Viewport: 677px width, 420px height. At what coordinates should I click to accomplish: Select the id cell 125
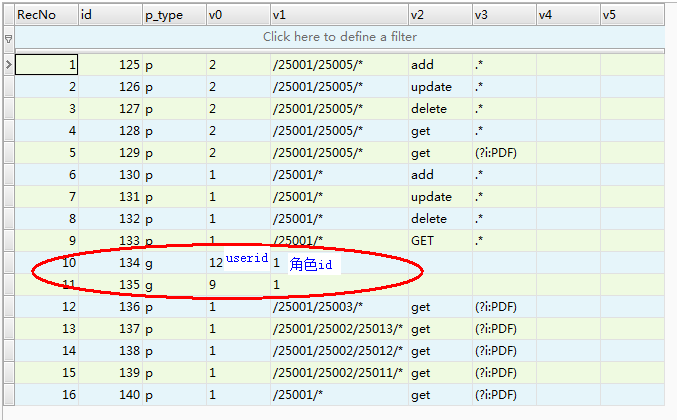111,65
